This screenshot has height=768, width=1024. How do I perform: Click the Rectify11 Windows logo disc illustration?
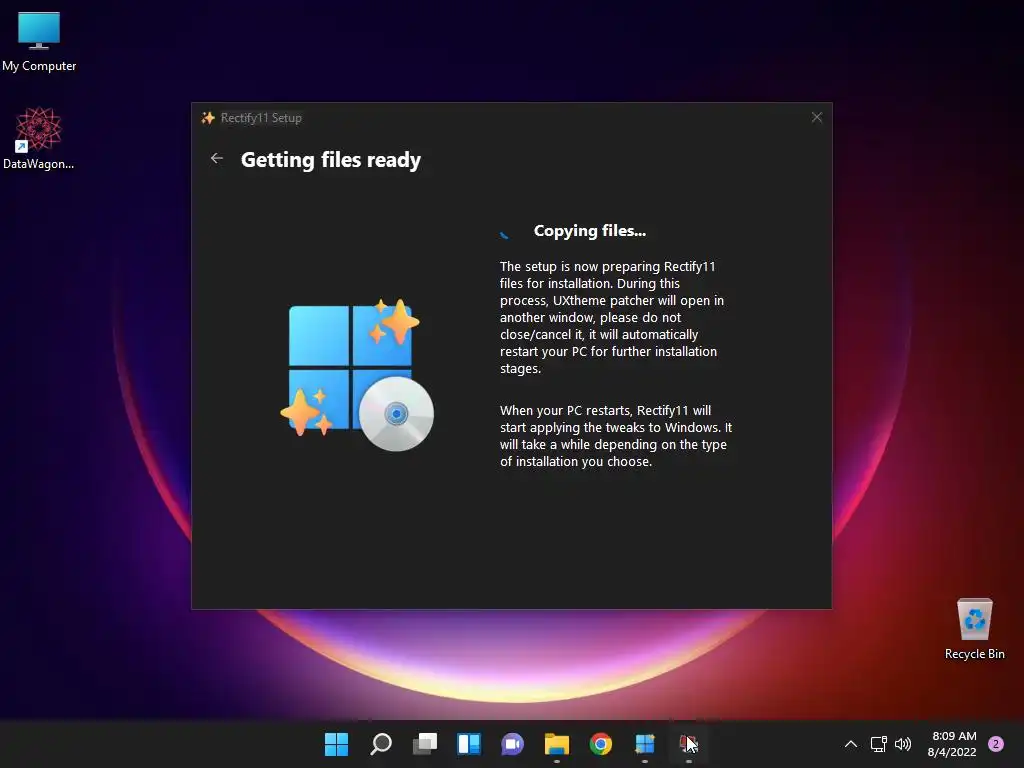(x=357, y=375)
